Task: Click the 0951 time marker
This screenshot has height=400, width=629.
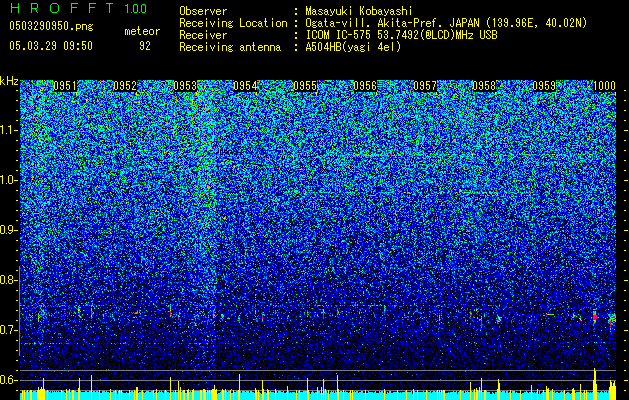Action: tap(65, 86)
